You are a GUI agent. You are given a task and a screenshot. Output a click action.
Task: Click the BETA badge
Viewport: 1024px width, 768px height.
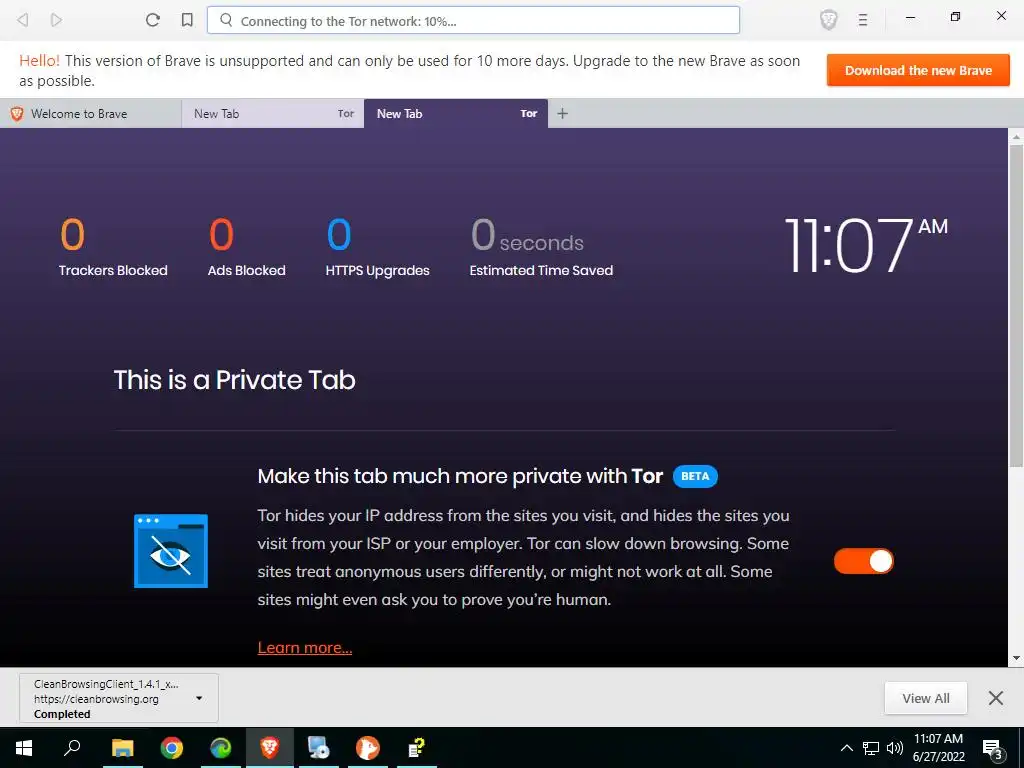point(695,476)
